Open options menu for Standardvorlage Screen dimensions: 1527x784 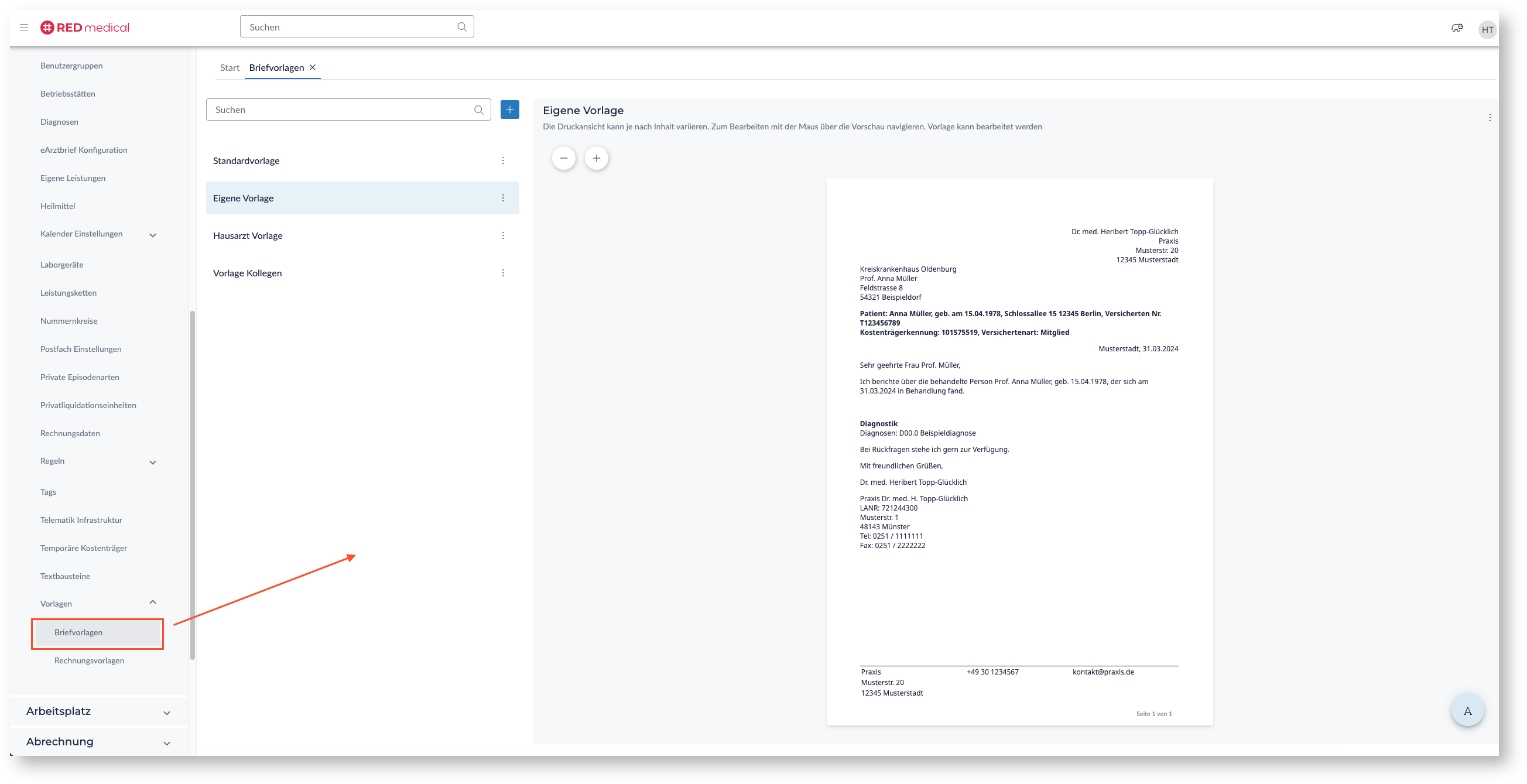tap(502, 160)
